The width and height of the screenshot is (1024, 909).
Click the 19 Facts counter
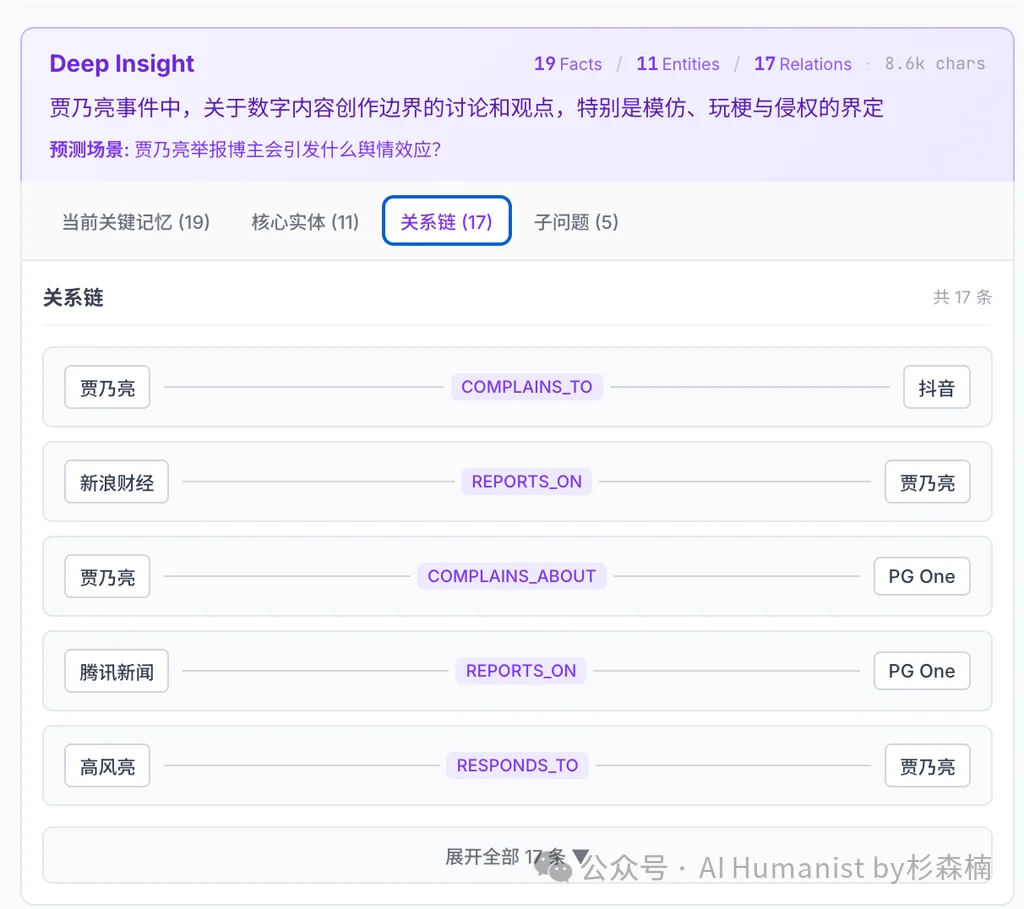[567, 64]
